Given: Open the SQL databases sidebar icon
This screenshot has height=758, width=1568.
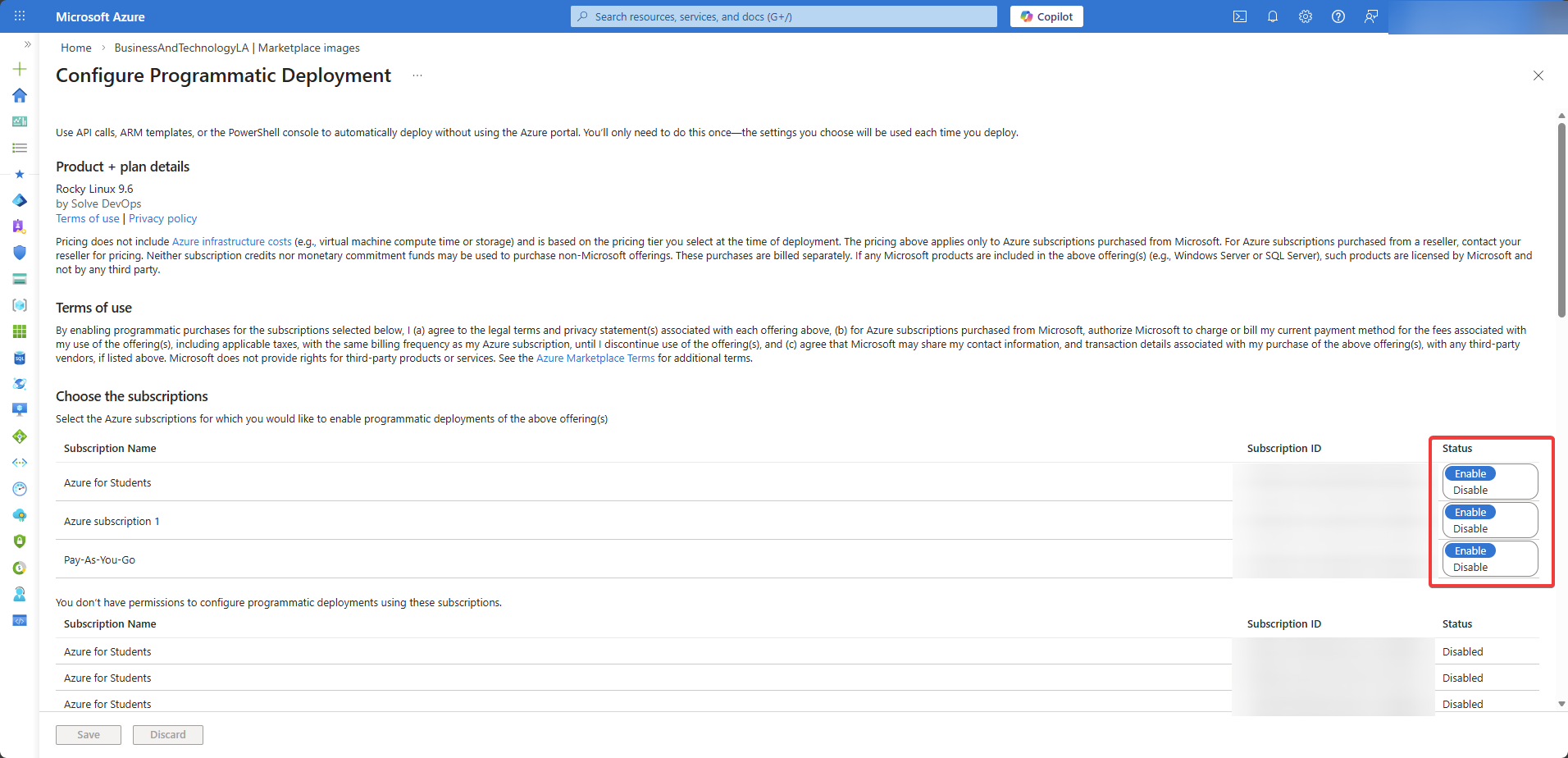Looking at the screenshot, I should (x=20, y=358).
